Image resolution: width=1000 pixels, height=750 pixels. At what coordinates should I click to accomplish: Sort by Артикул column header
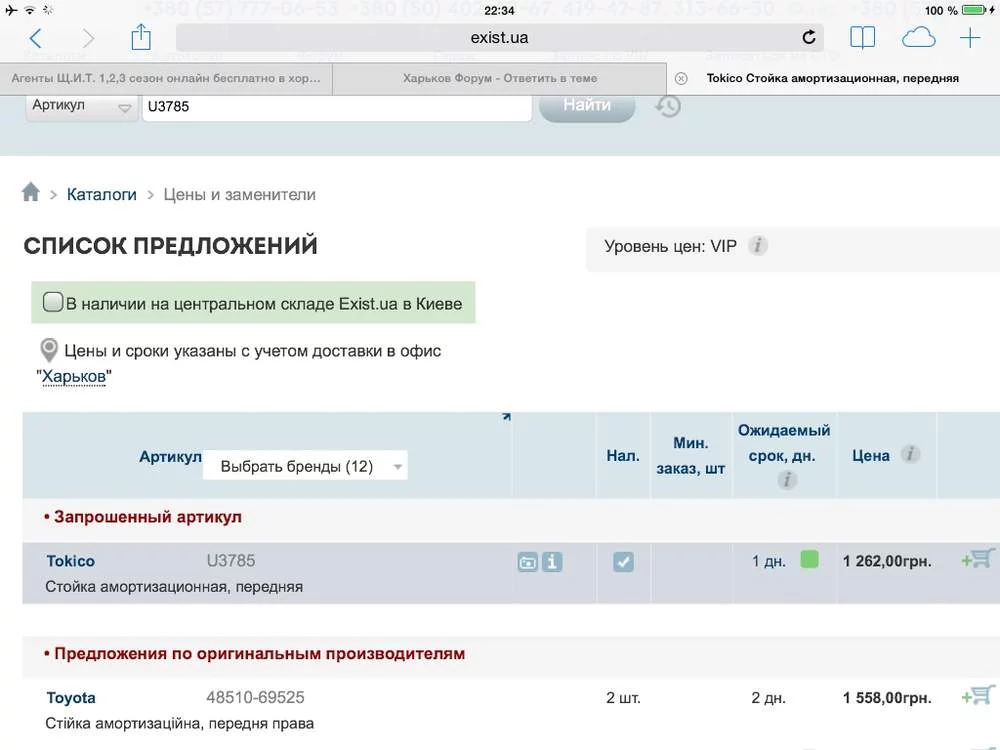point(170,457)
